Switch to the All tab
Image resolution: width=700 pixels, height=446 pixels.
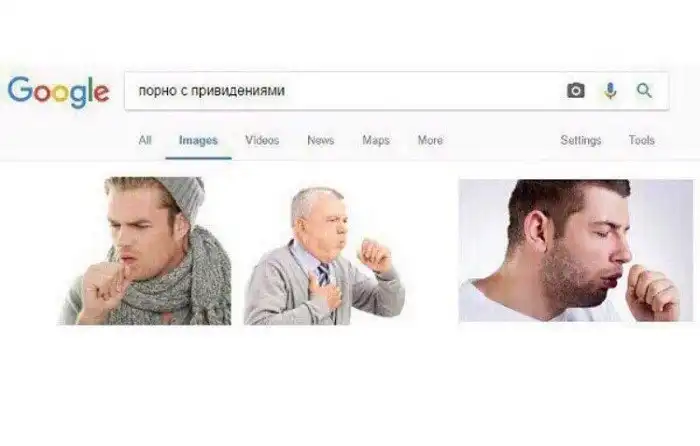145,140
